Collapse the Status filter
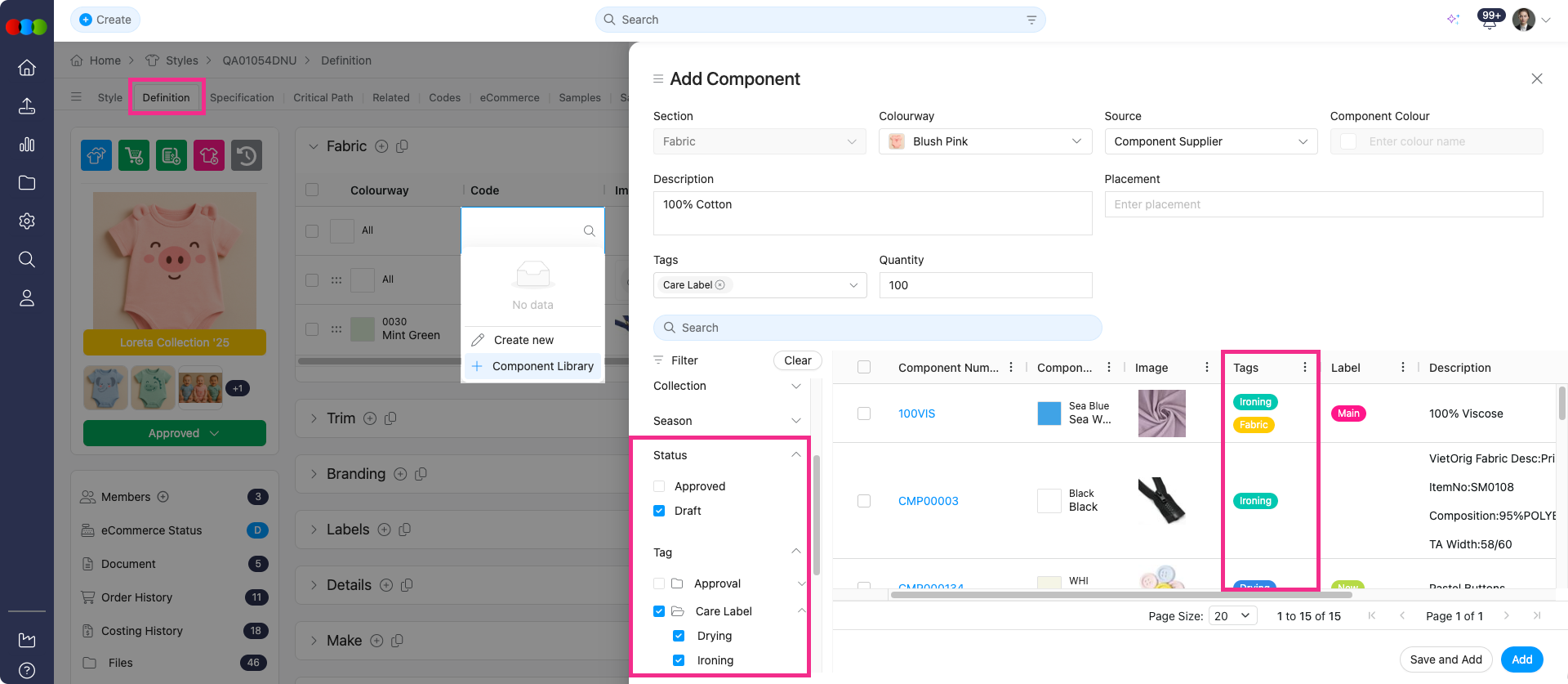 (795, 455)
